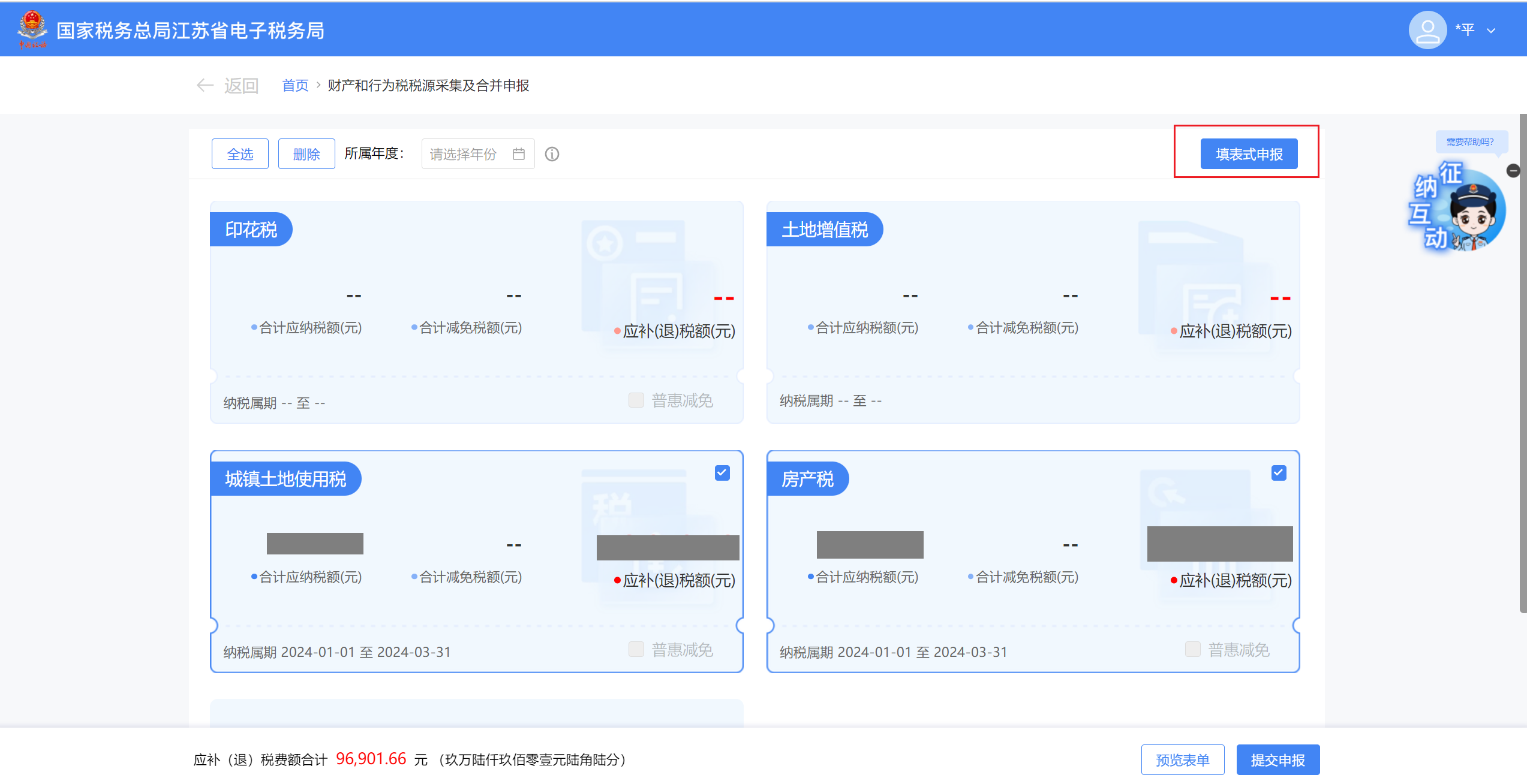Click the user avatar icon
Image resolution: width=1527 pixels, height=784 pixels.
tap(1427, 30)
